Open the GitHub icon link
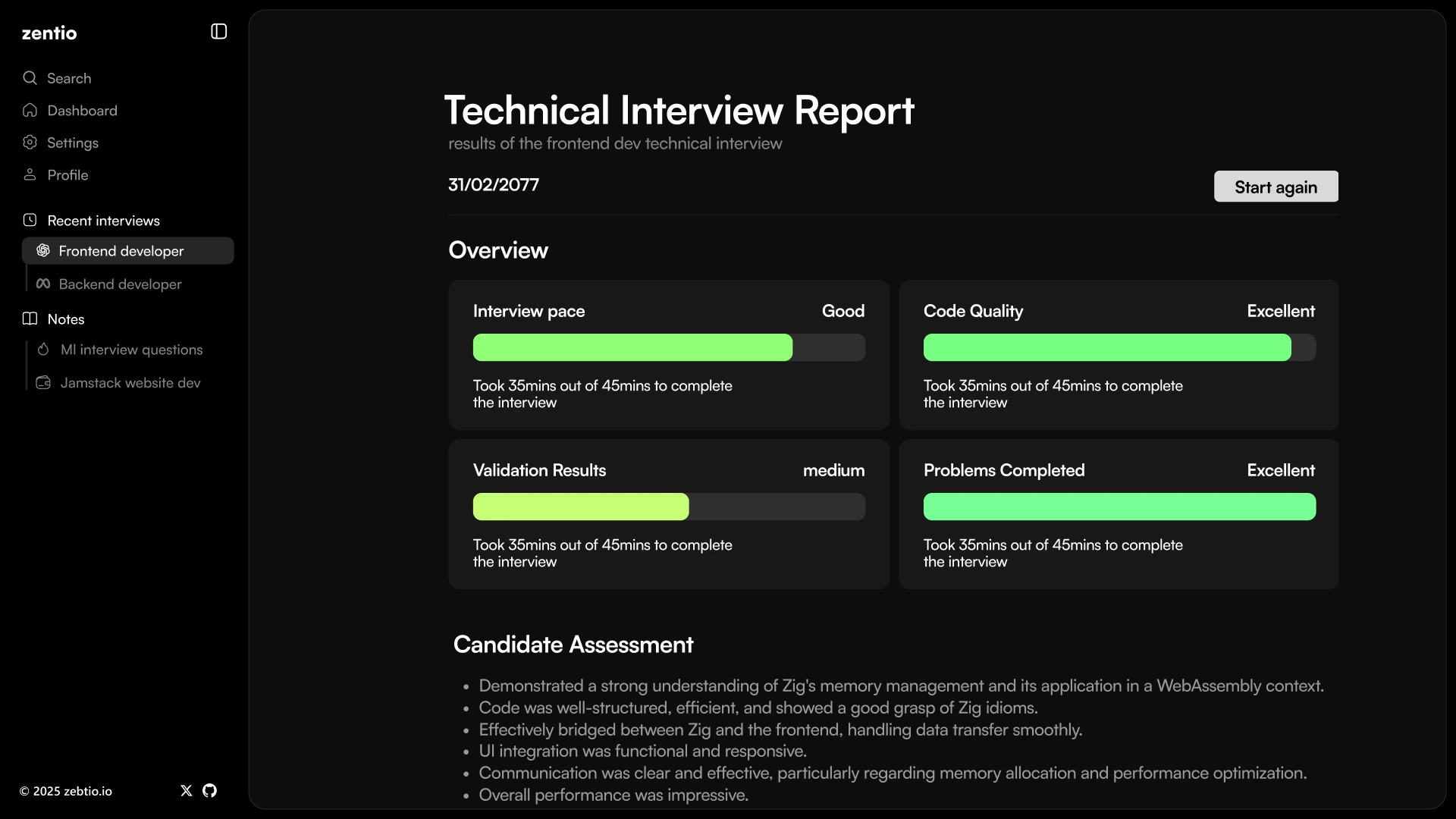This screenshot has height=819, width=1456. tap(210, 791)
